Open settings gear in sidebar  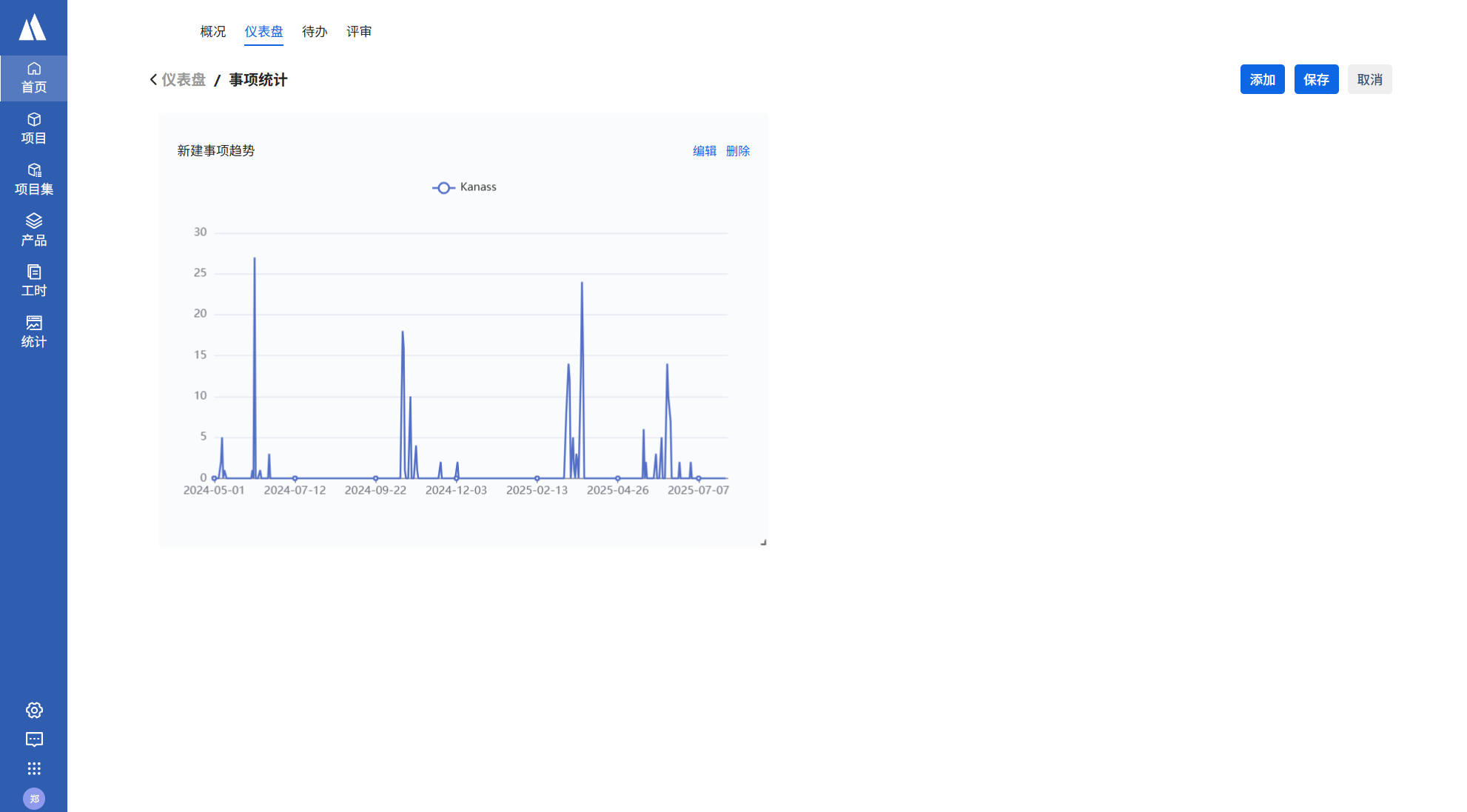click(x=34, y=711)
